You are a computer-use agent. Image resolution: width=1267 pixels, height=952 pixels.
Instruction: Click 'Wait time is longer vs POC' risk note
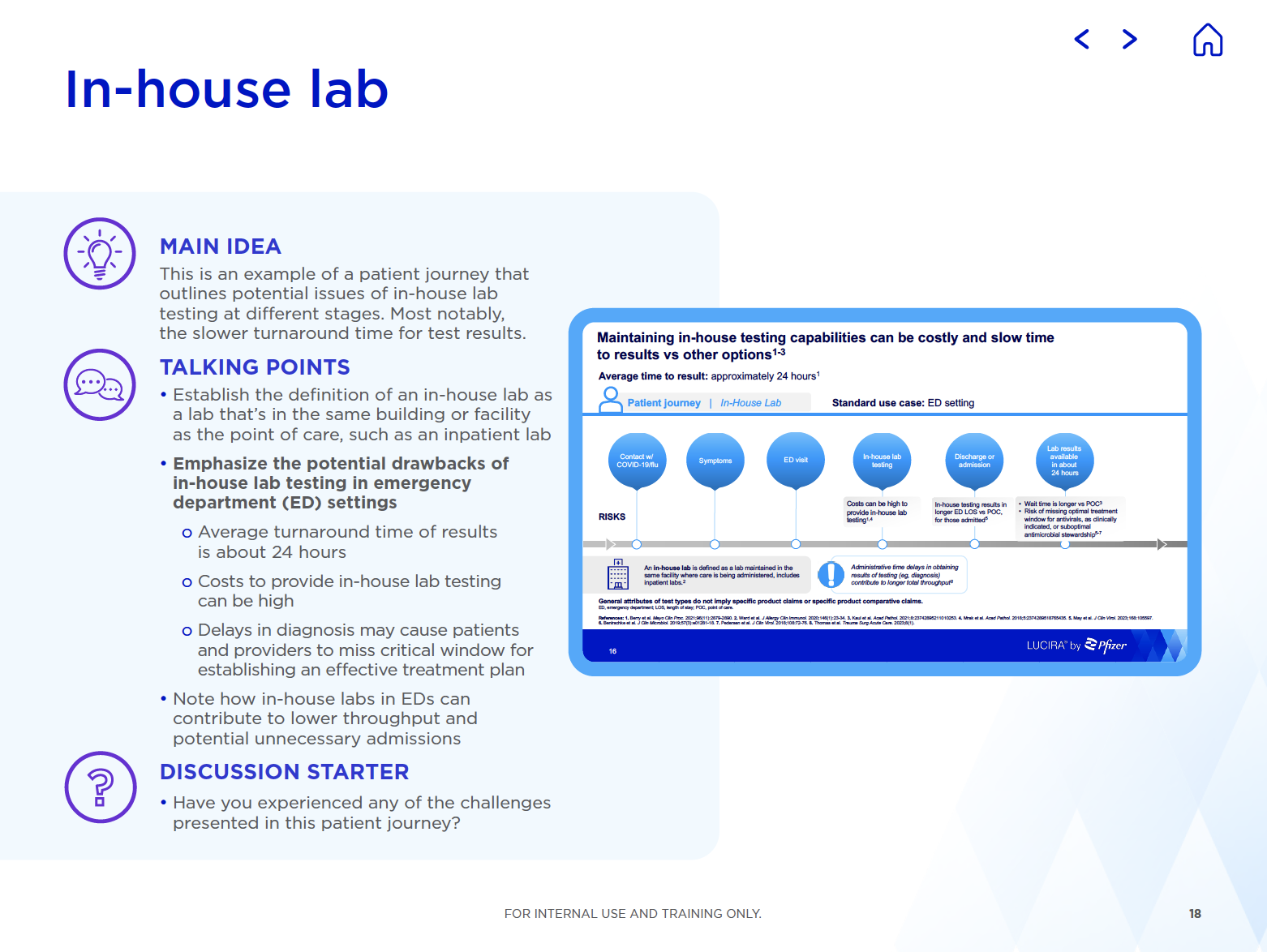pos(1069,519)
